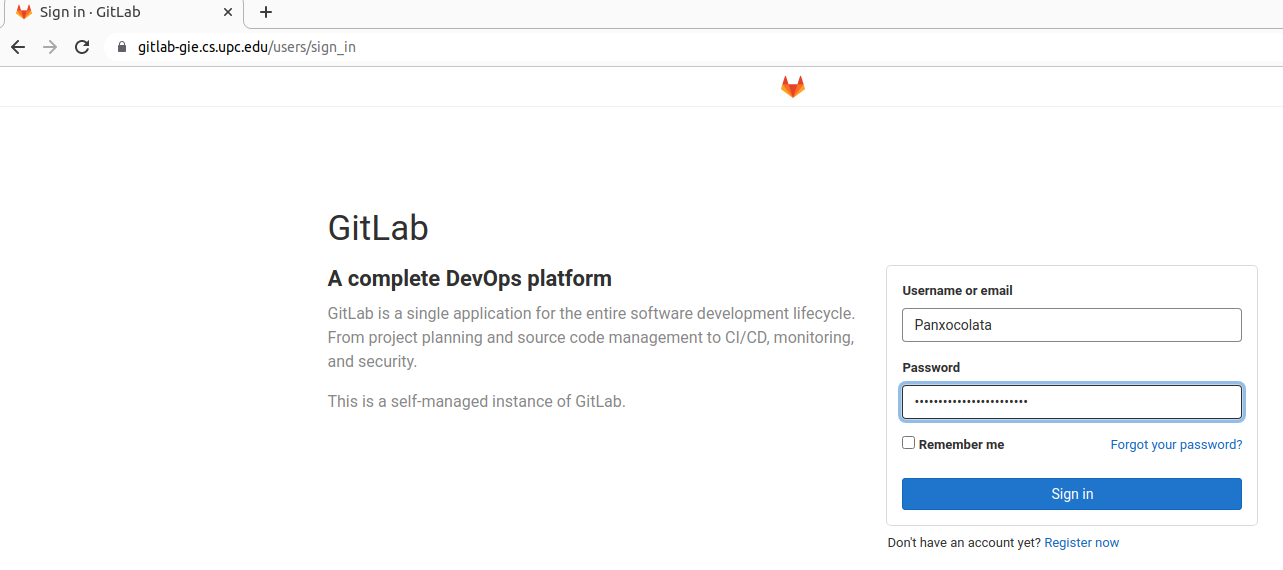Viewport: 1283px width, 570px height.
Task: Click the 'Password' field label
Action: pos(931,368)
